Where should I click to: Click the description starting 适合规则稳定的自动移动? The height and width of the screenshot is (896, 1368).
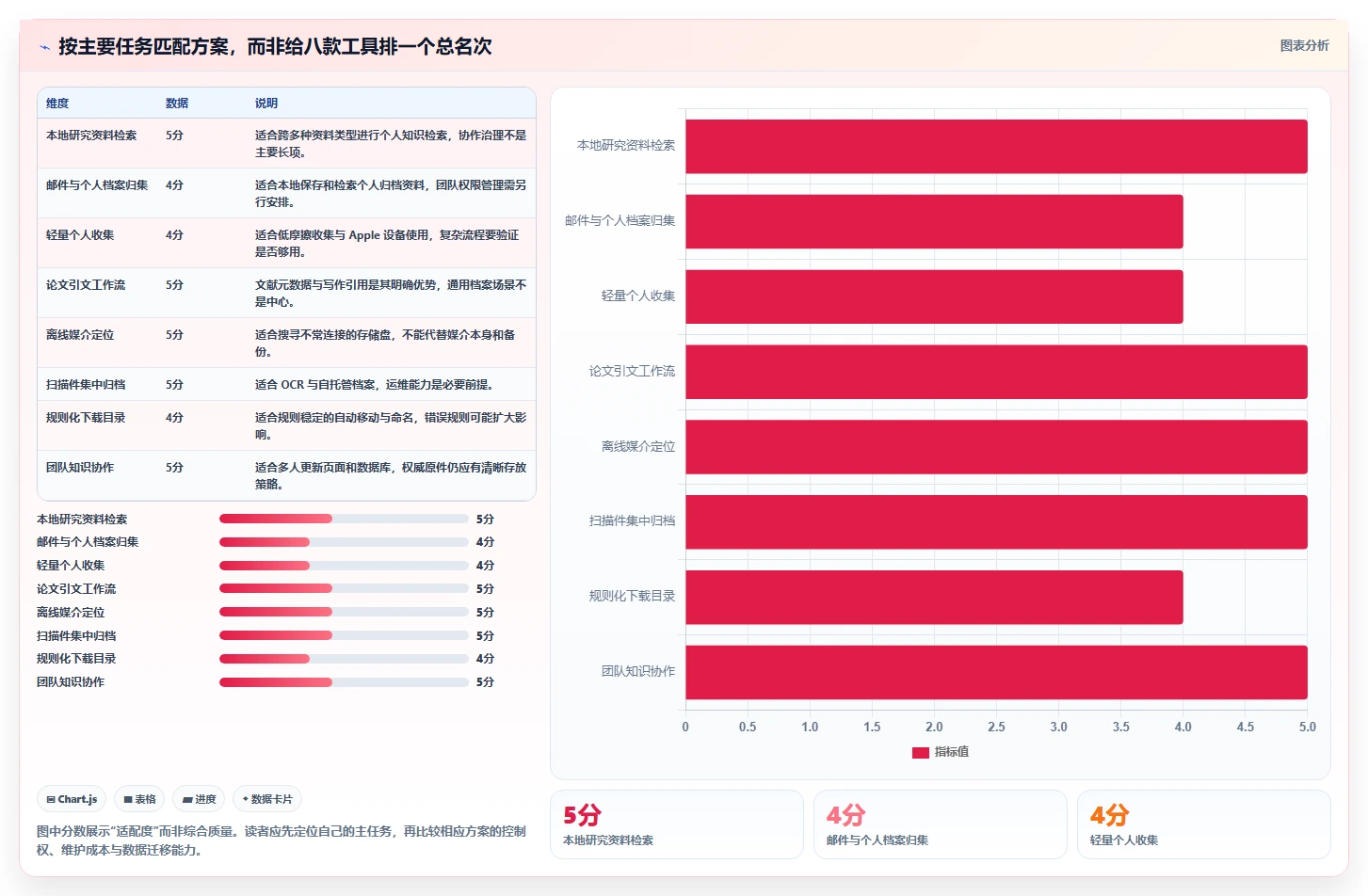[391, 426]
